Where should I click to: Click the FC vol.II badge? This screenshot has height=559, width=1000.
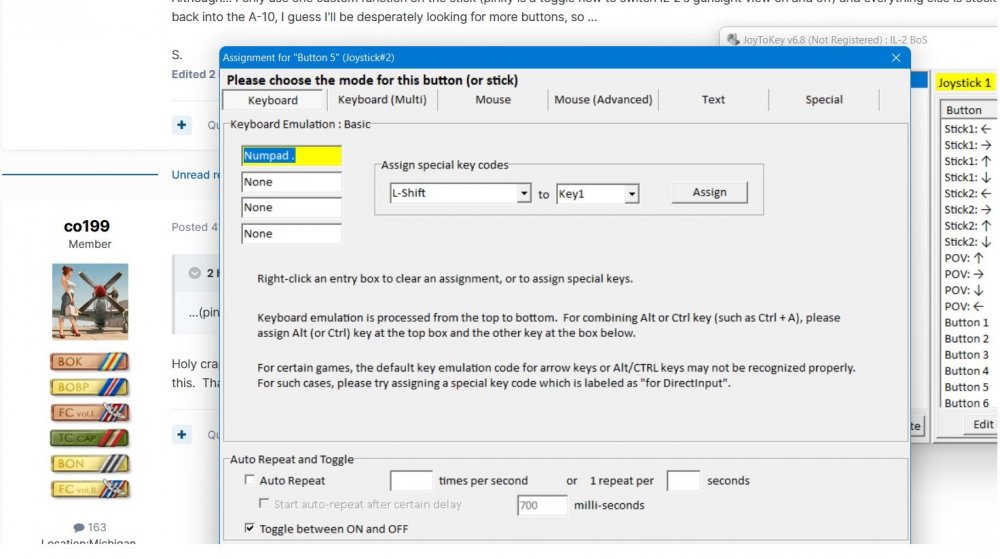click(x=89, y=489)
